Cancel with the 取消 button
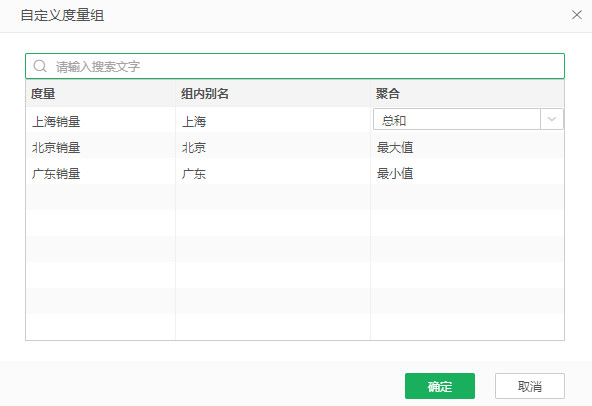592x406 pixels. pos(530,386)
